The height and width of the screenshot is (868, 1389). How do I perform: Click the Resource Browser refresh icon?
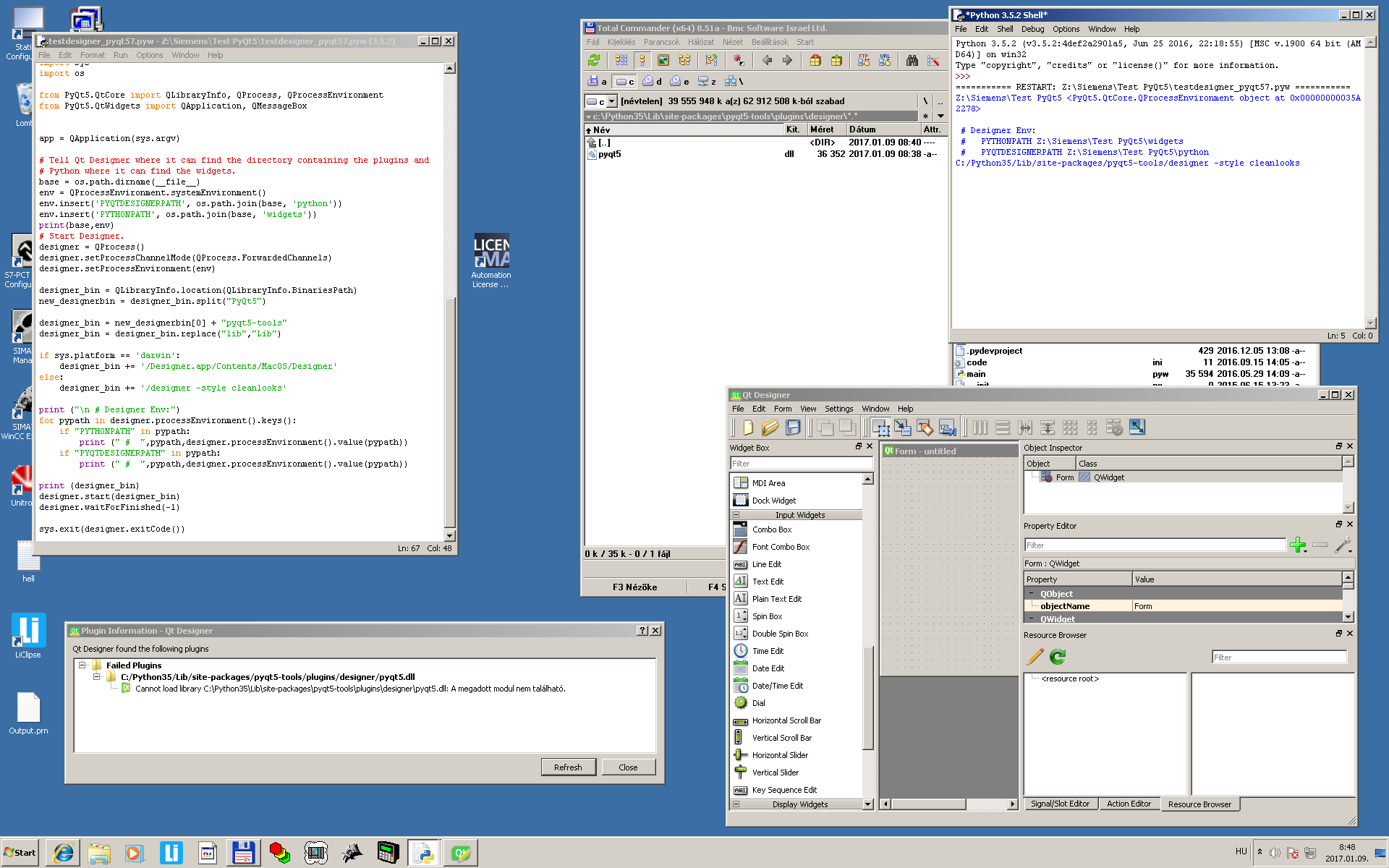pyautogui.click(x=1056, y=657)
